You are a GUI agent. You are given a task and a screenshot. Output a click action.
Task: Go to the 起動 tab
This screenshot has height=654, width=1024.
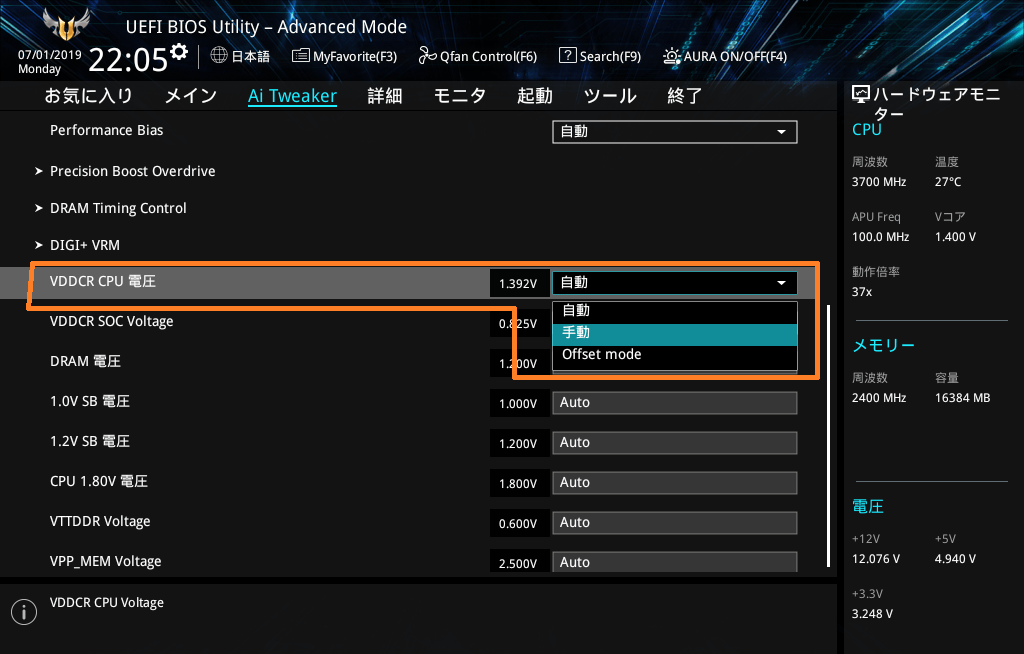click(535, 96)
